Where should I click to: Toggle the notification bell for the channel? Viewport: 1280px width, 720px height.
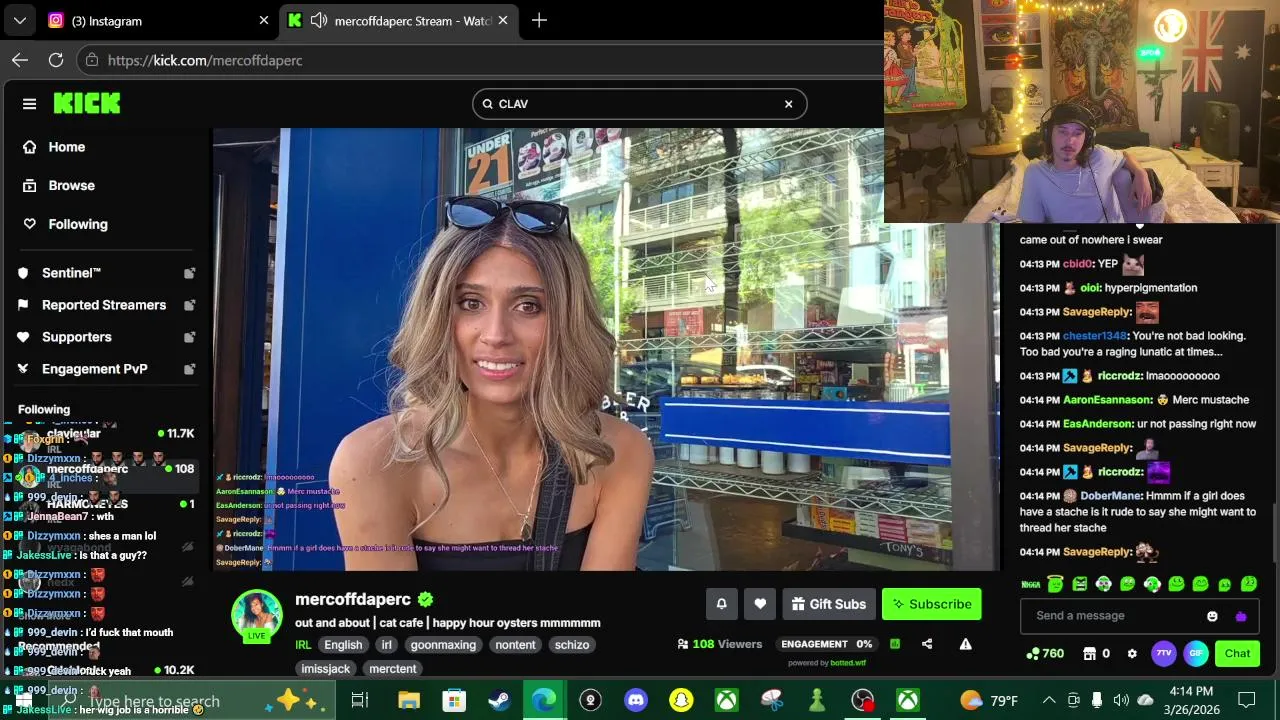pos(721,604)
